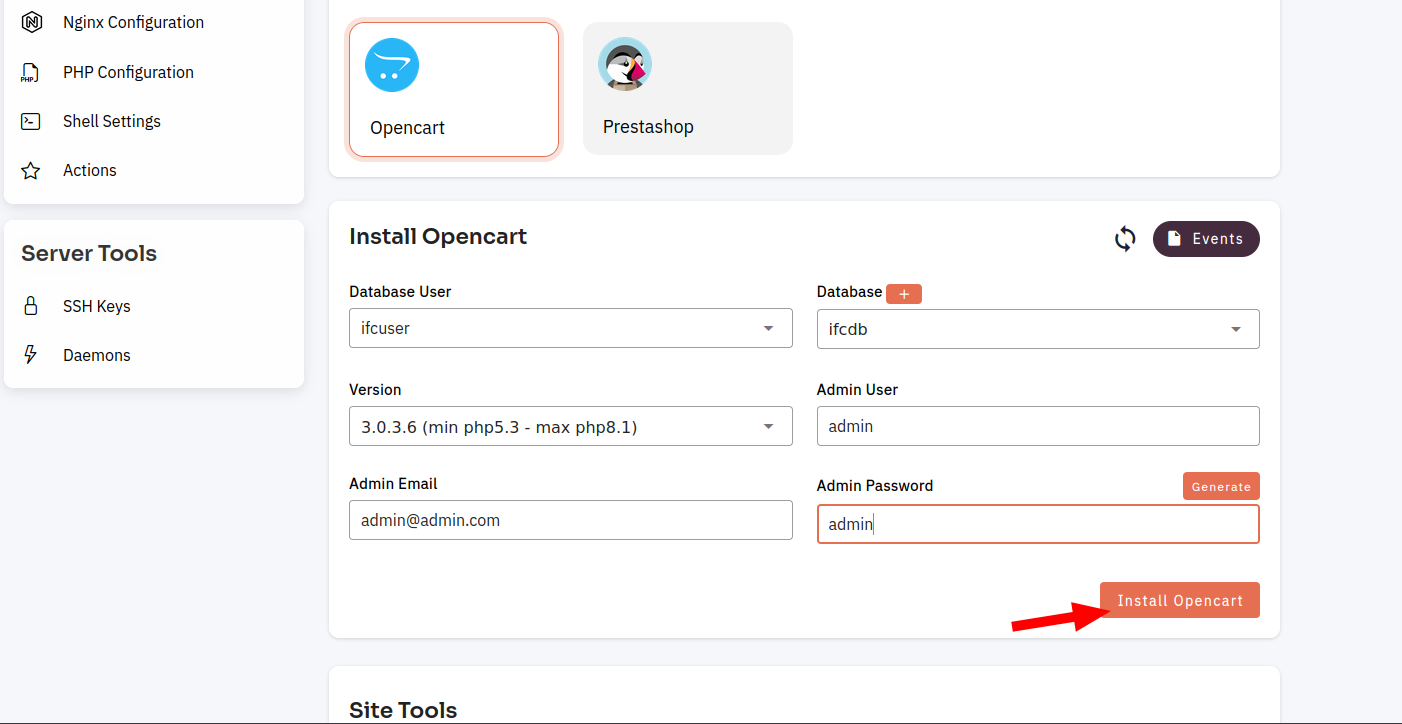Open the Events log
1402x724 pixels.
1206,239
